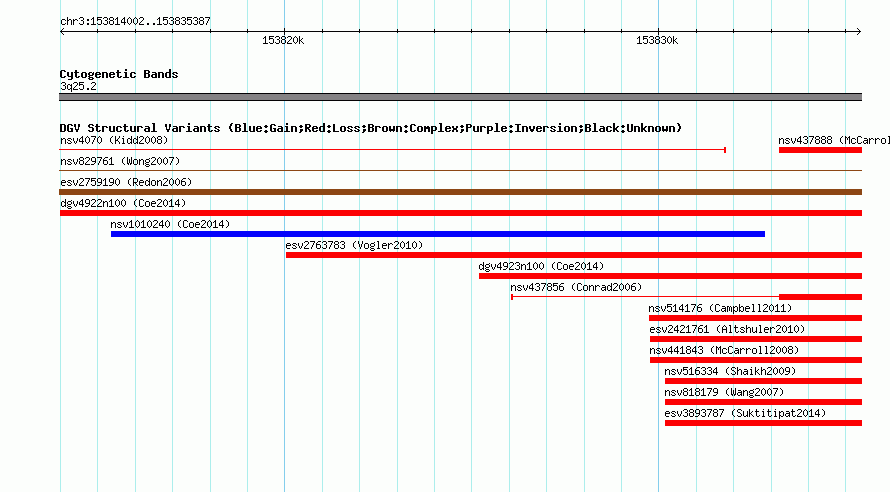Open the nsv514176 (Campbell2011) label
This screenshot has width=890, height=492.
[720, 308]
